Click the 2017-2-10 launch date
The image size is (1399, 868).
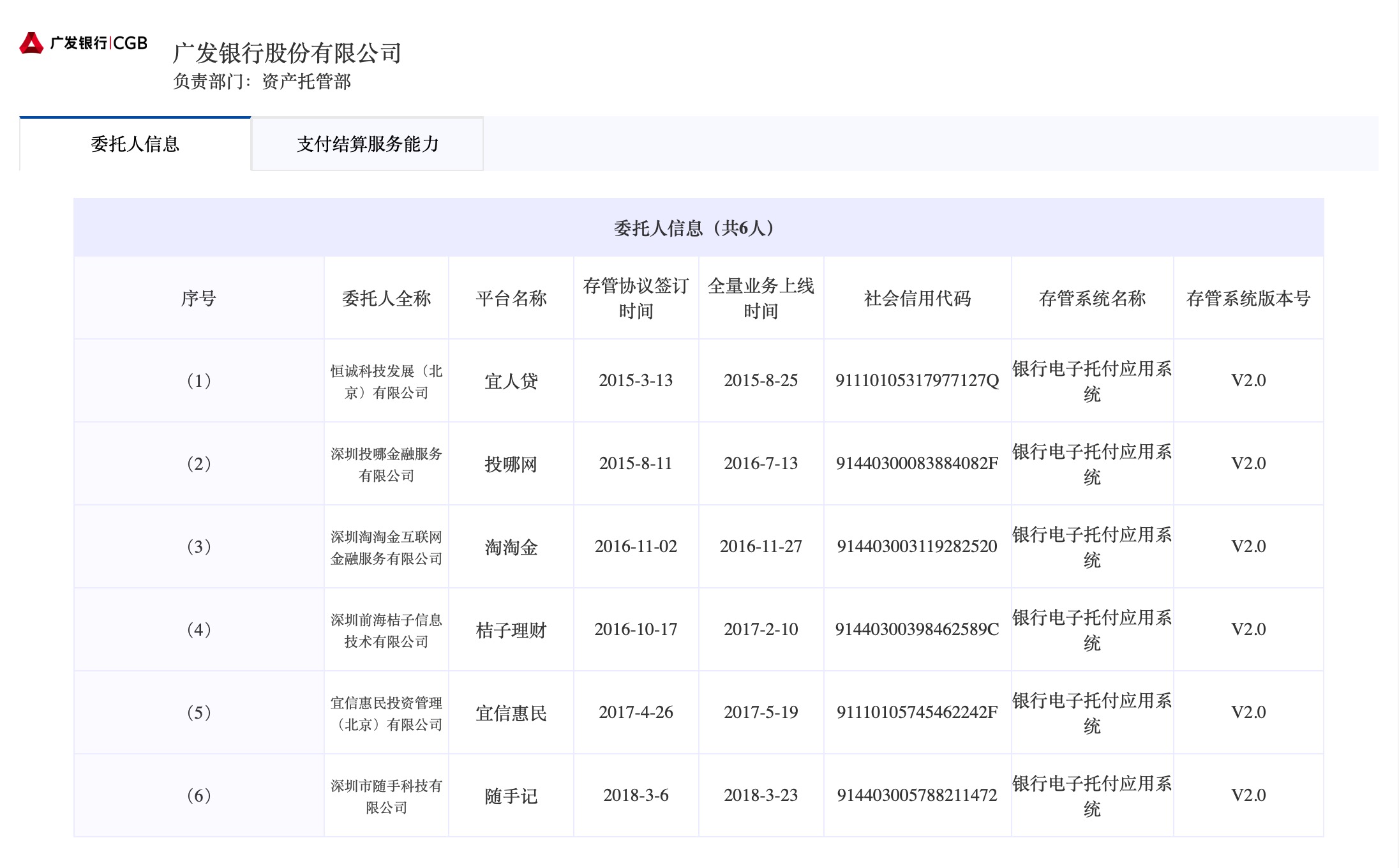pyautogui.click(x=761, y=629)
